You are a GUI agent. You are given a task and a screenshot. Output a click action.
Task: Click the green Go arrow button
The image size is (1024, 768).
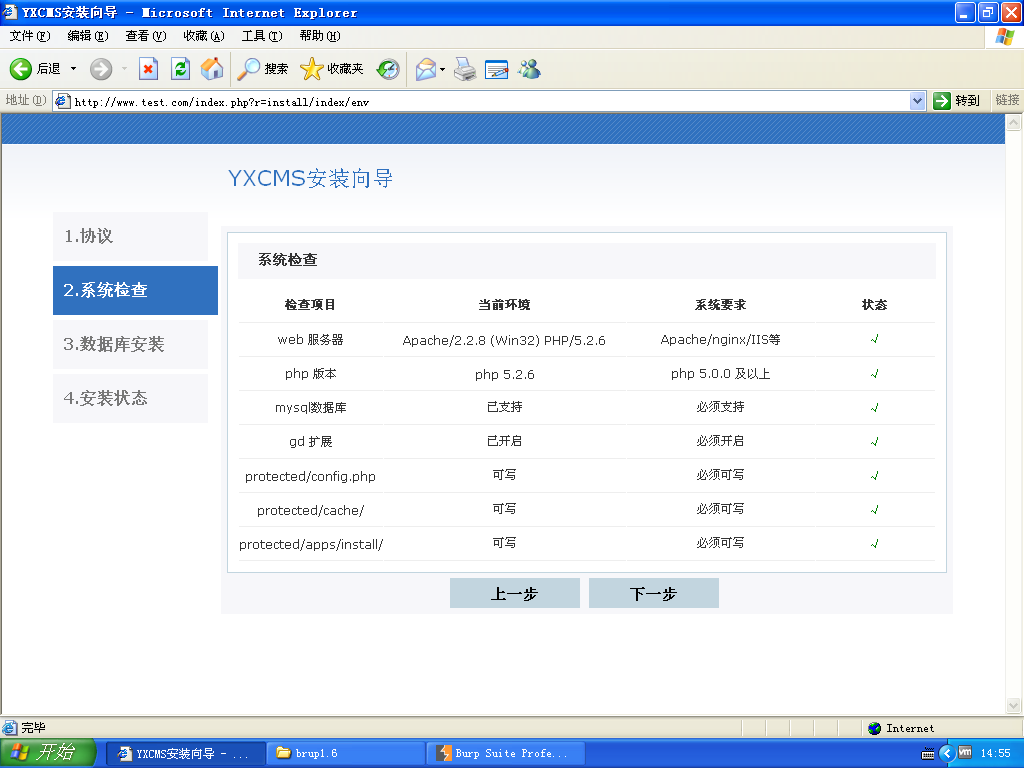pyautogui.click(x=942, y=101)
